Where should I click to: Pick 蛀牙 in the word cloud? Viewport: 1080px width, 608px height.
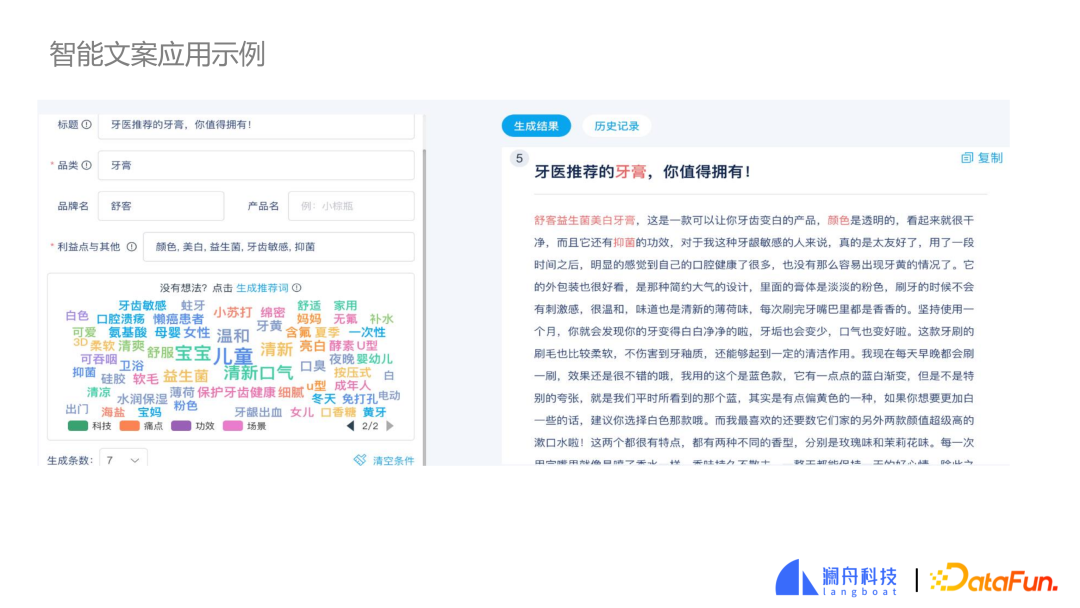[x=193, y=305]
